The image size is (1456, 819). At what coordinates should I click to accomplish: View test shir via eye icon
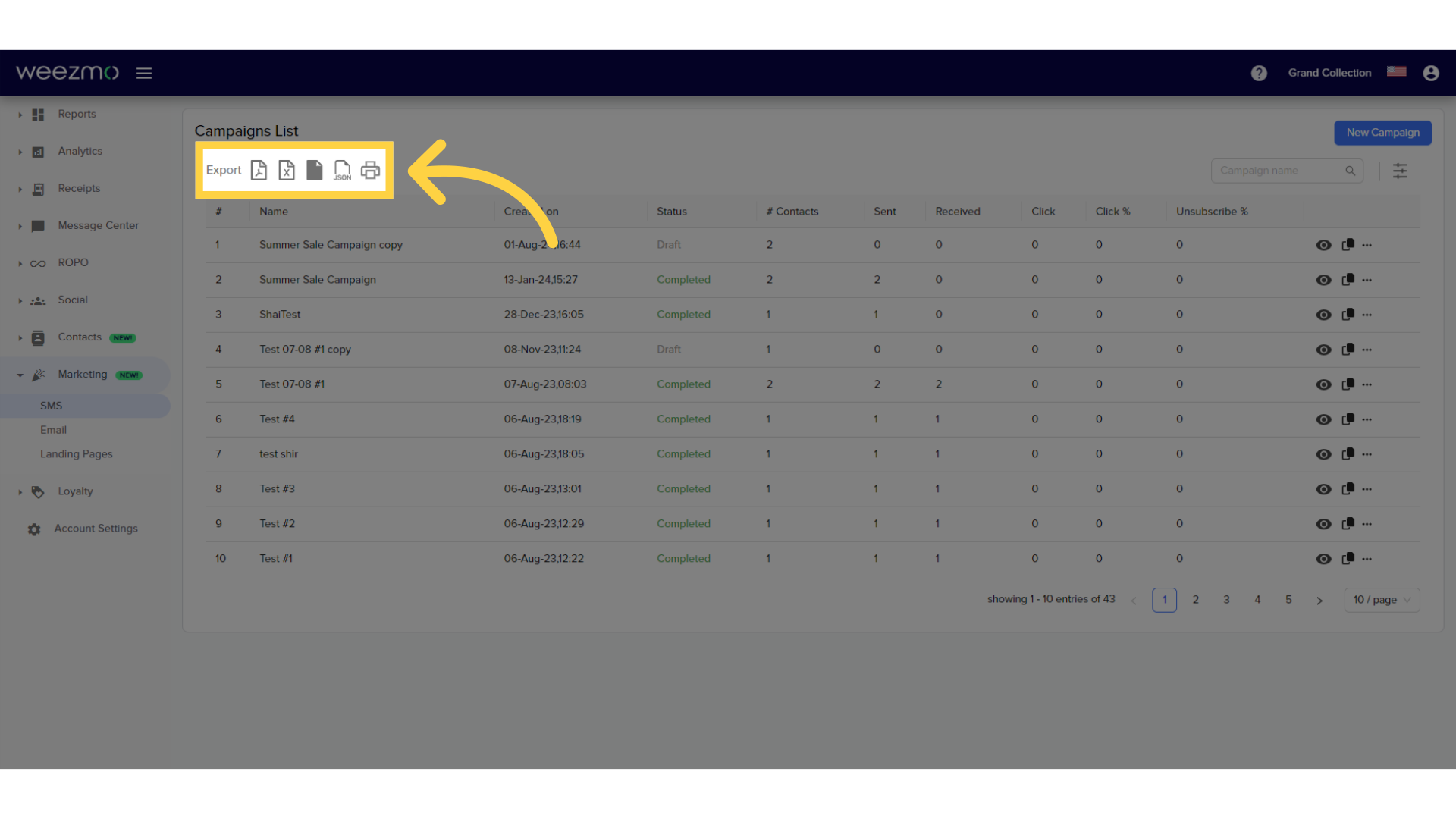point(1323,454)
